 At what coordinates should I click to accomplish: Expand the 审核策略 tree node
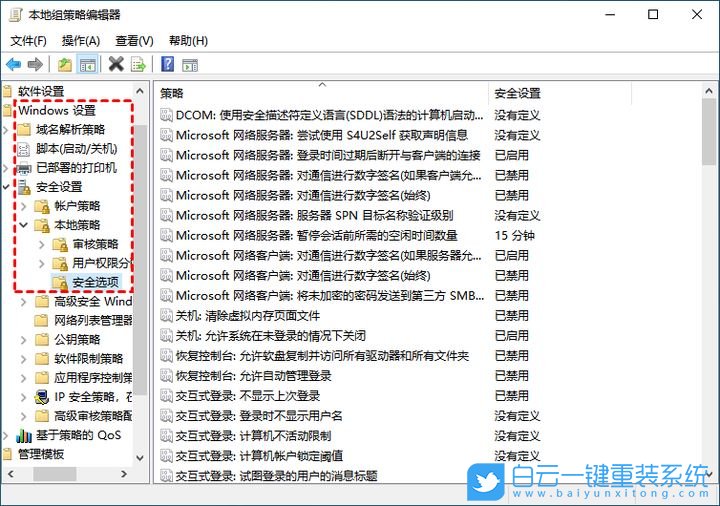pos(42,245)
